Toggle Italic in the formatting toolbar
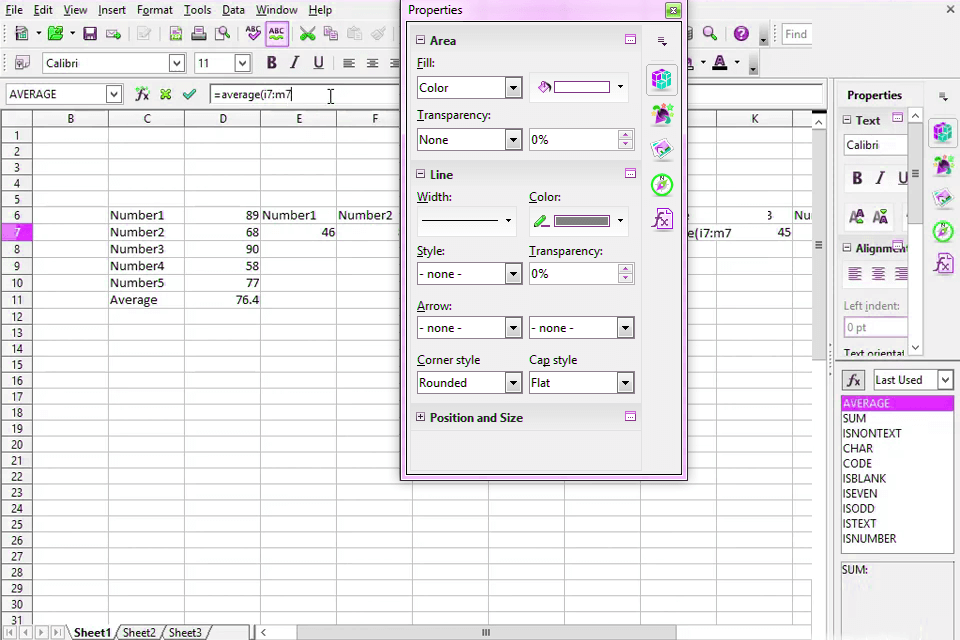 click(x=295, y=63)
